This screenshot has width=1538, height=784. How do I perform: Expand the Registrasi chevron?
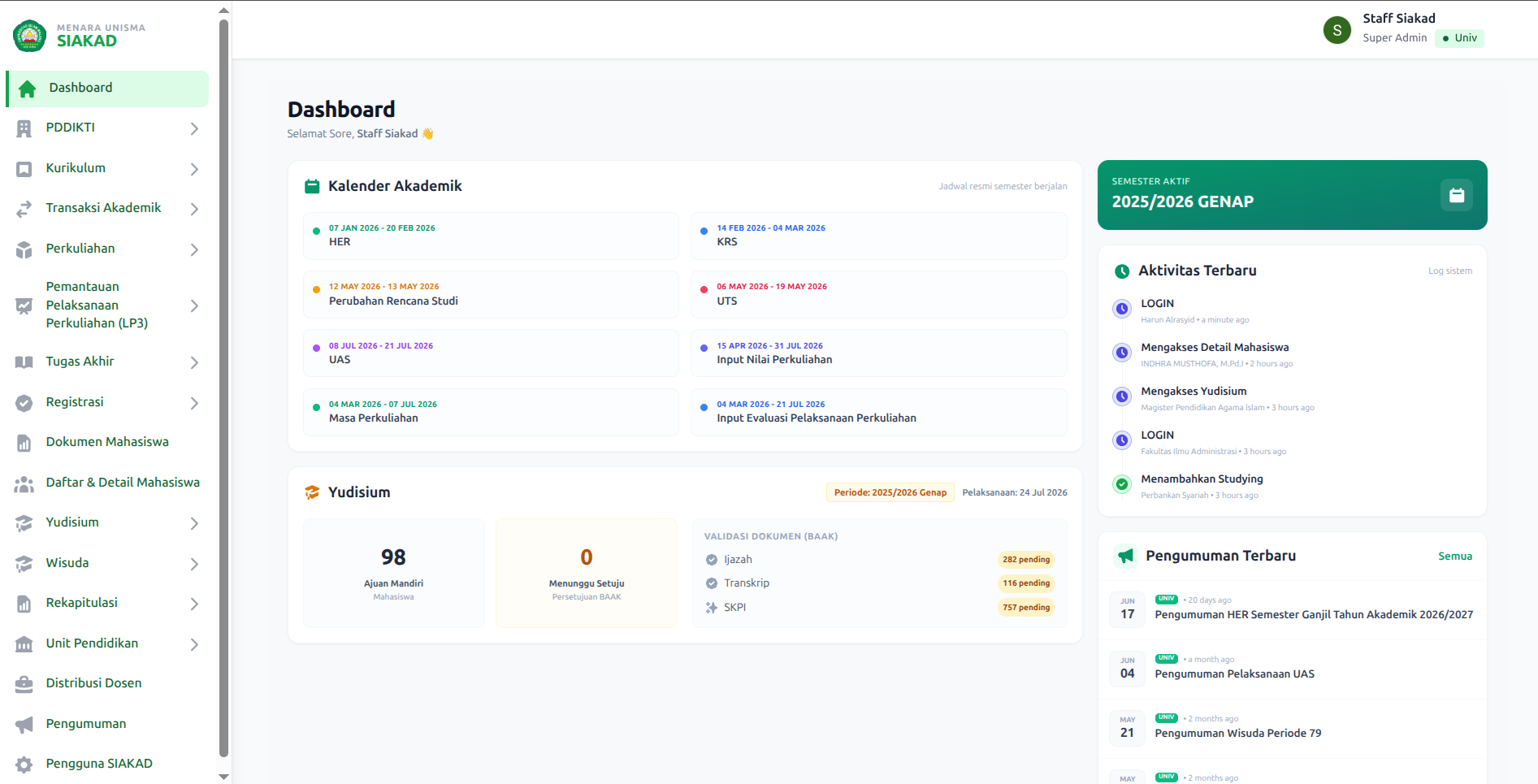194,403
